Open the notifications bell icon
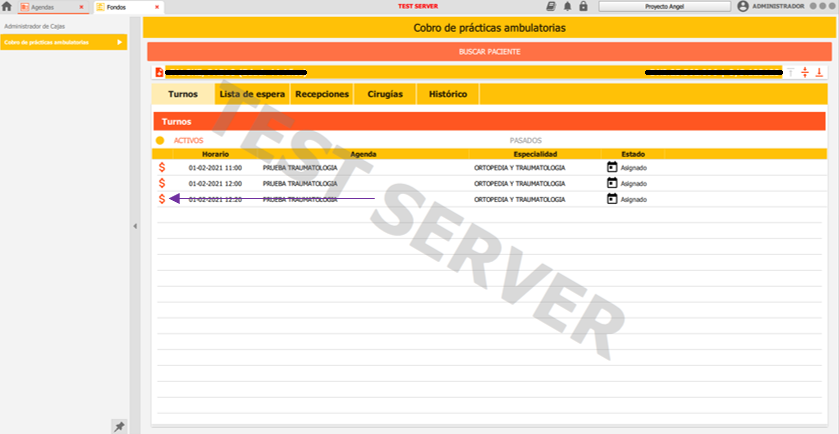839x434 pixels. click(566, 6)
